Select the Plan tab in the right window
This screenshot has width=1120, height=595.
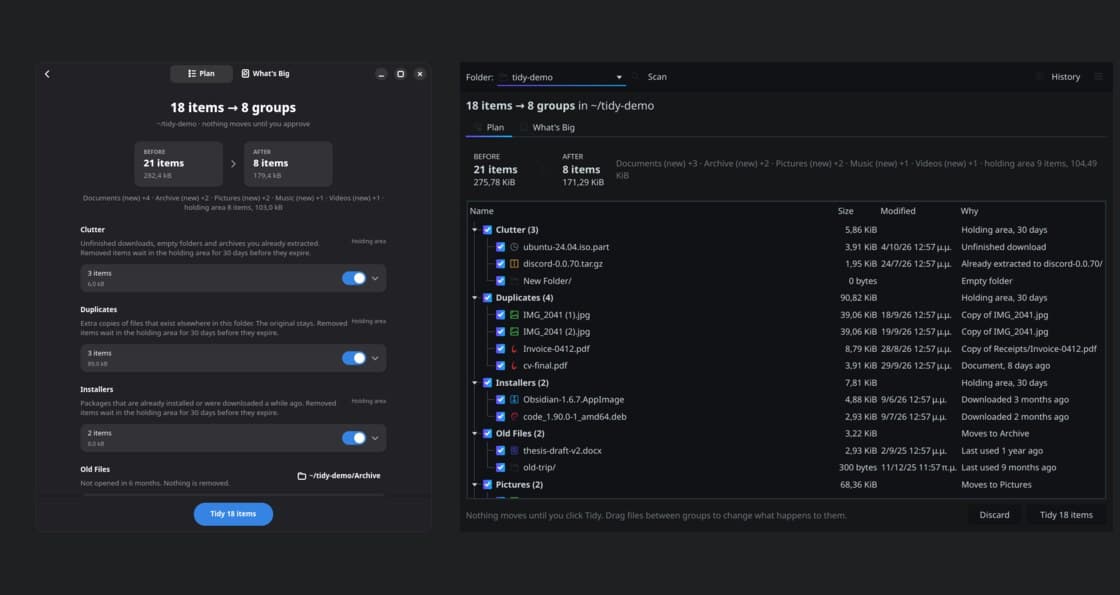coord(489,127)
